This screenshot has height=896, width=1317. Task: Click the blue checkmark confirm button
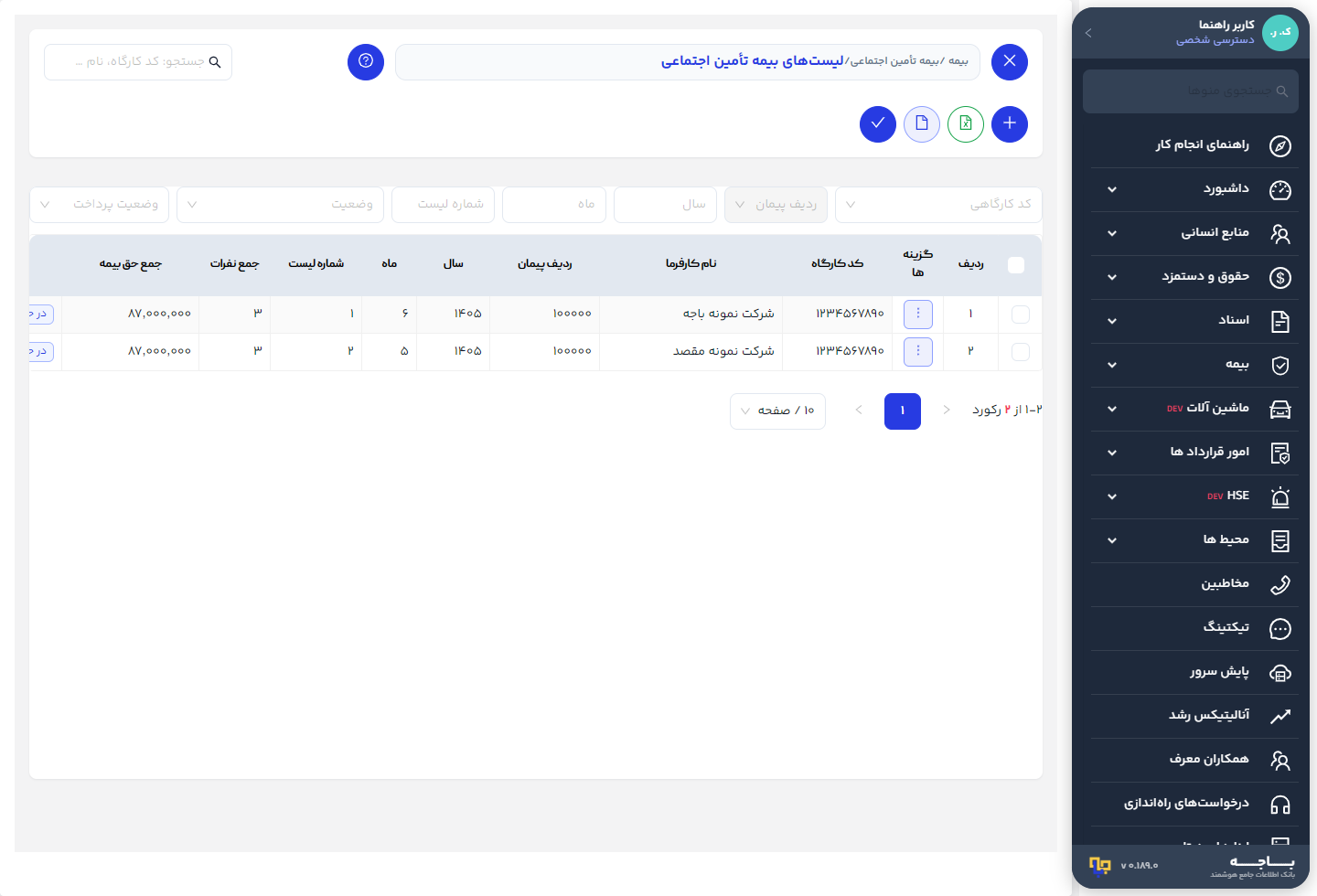878,124
